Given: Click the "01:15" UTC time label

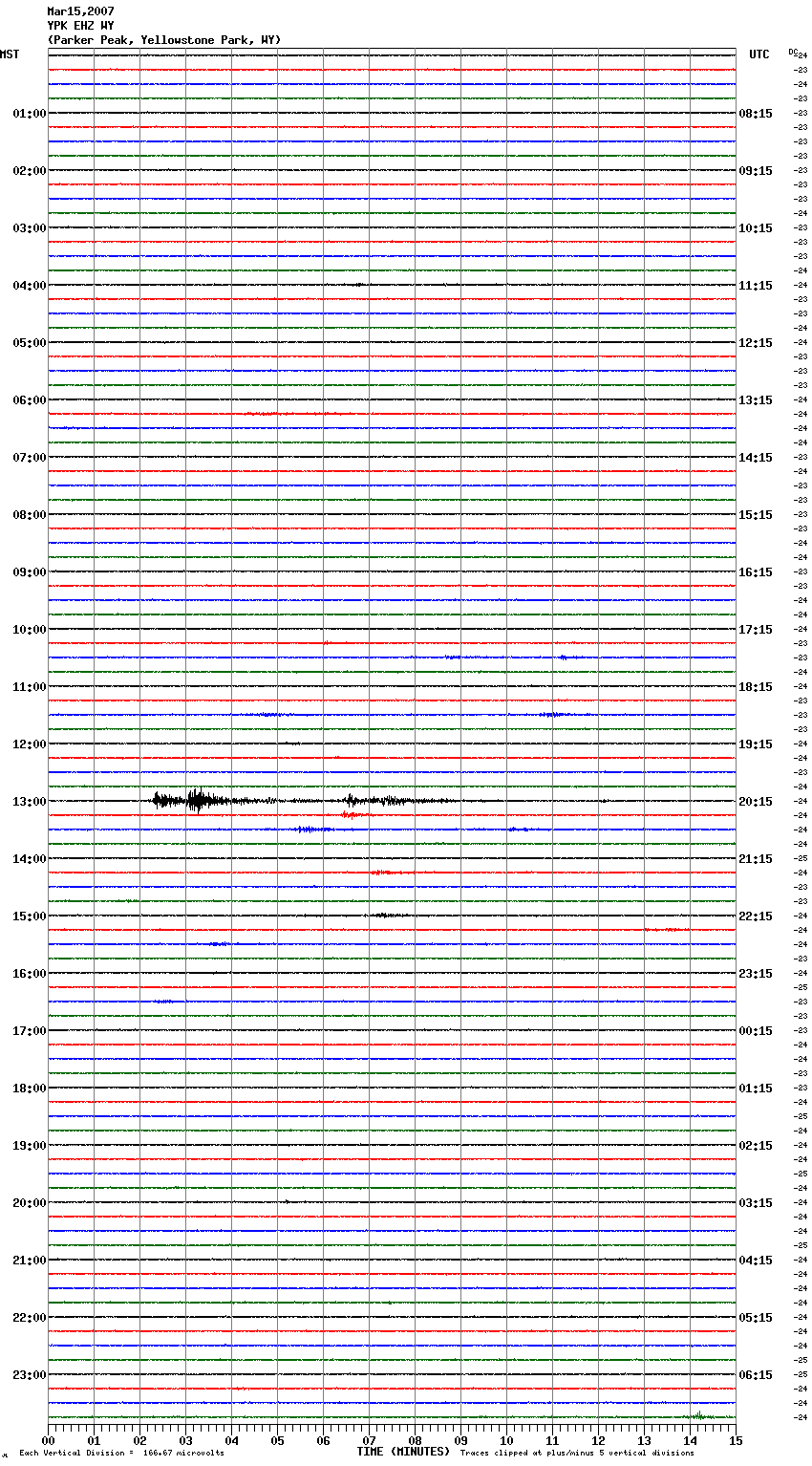Looking at the screenshot, I should point(756,1089).
